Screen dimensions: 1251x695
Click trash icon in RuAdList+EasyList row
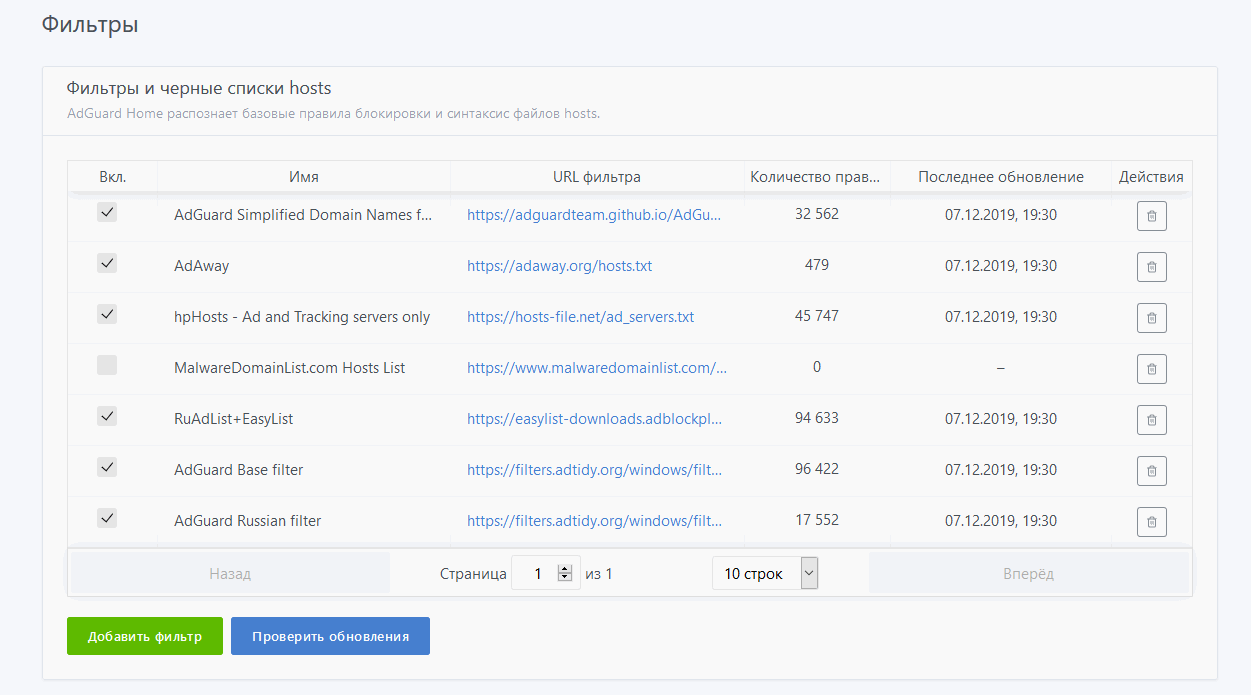(x=1151, y=420)
